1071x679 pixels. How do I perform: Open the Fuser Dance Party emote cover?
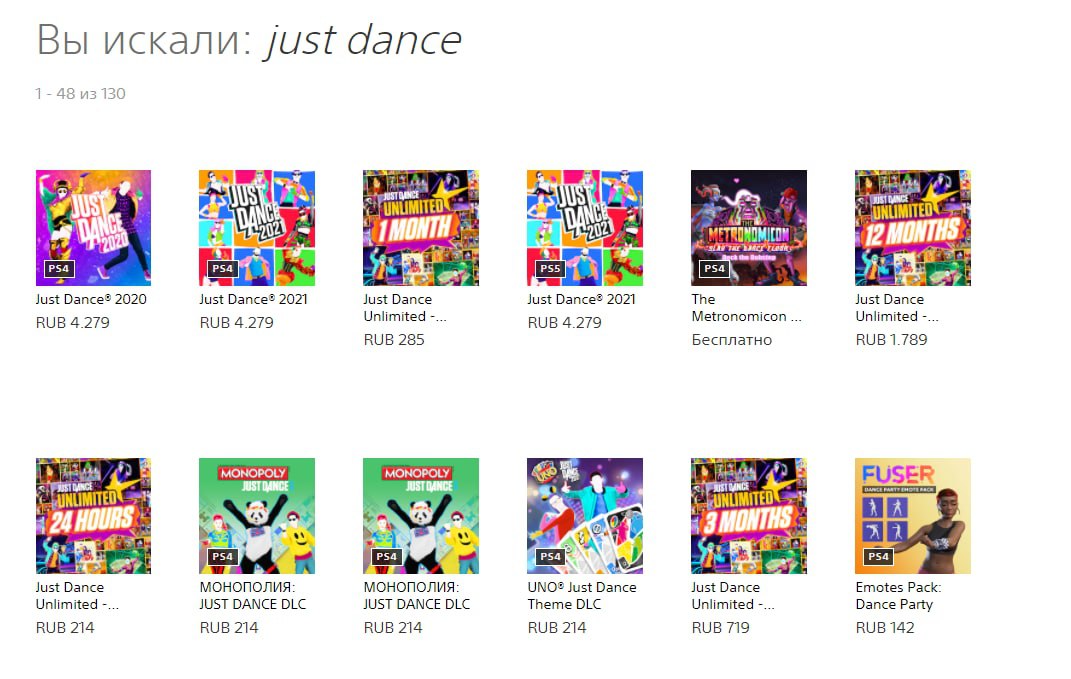[913, 516]
